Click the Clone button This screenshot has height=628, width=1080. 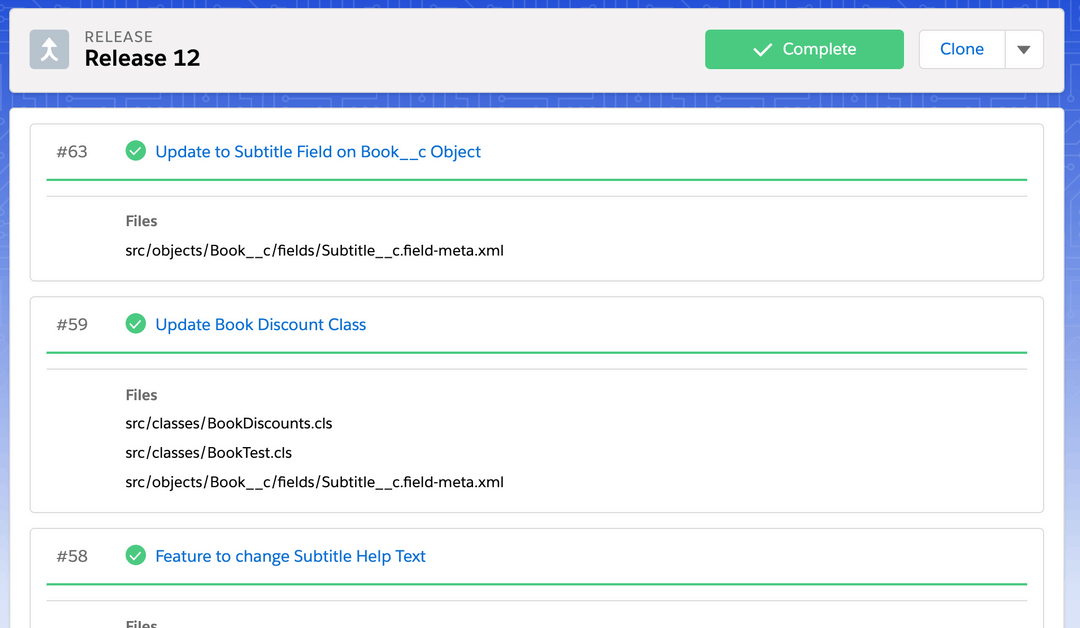click(961, 48)
